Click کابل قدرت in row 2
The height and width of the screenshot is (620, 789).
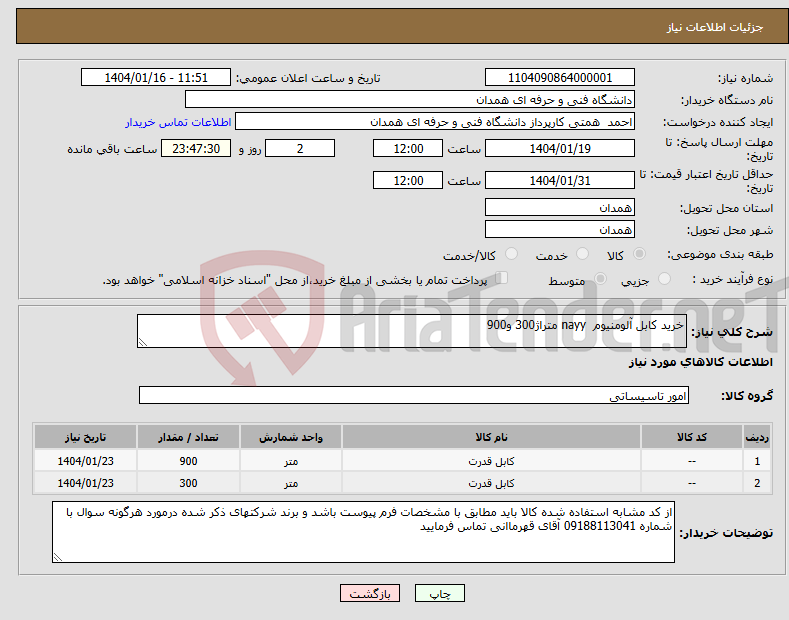(491, 483)
